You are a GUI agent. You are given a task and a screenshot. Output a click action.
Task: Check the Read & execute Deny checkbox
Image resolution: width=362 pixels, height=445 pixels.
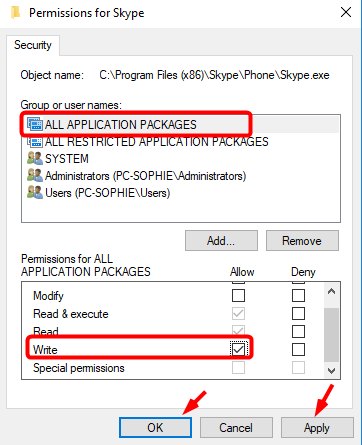[298, 313]
